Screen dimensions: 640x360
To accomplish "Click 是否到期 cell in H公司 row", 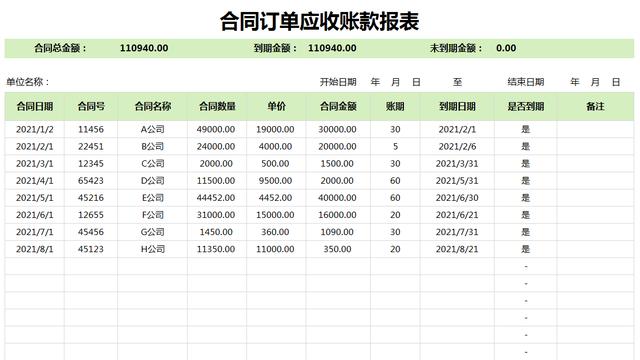I will pyautogui.click(x=526, y=249).
